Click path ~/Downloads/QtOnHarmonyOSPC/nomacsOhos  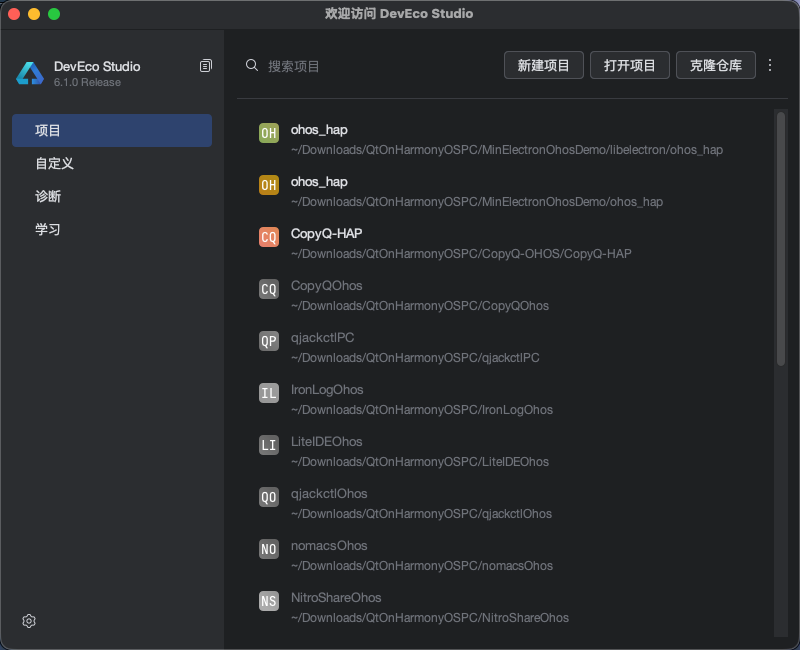(x=422, y=566)
